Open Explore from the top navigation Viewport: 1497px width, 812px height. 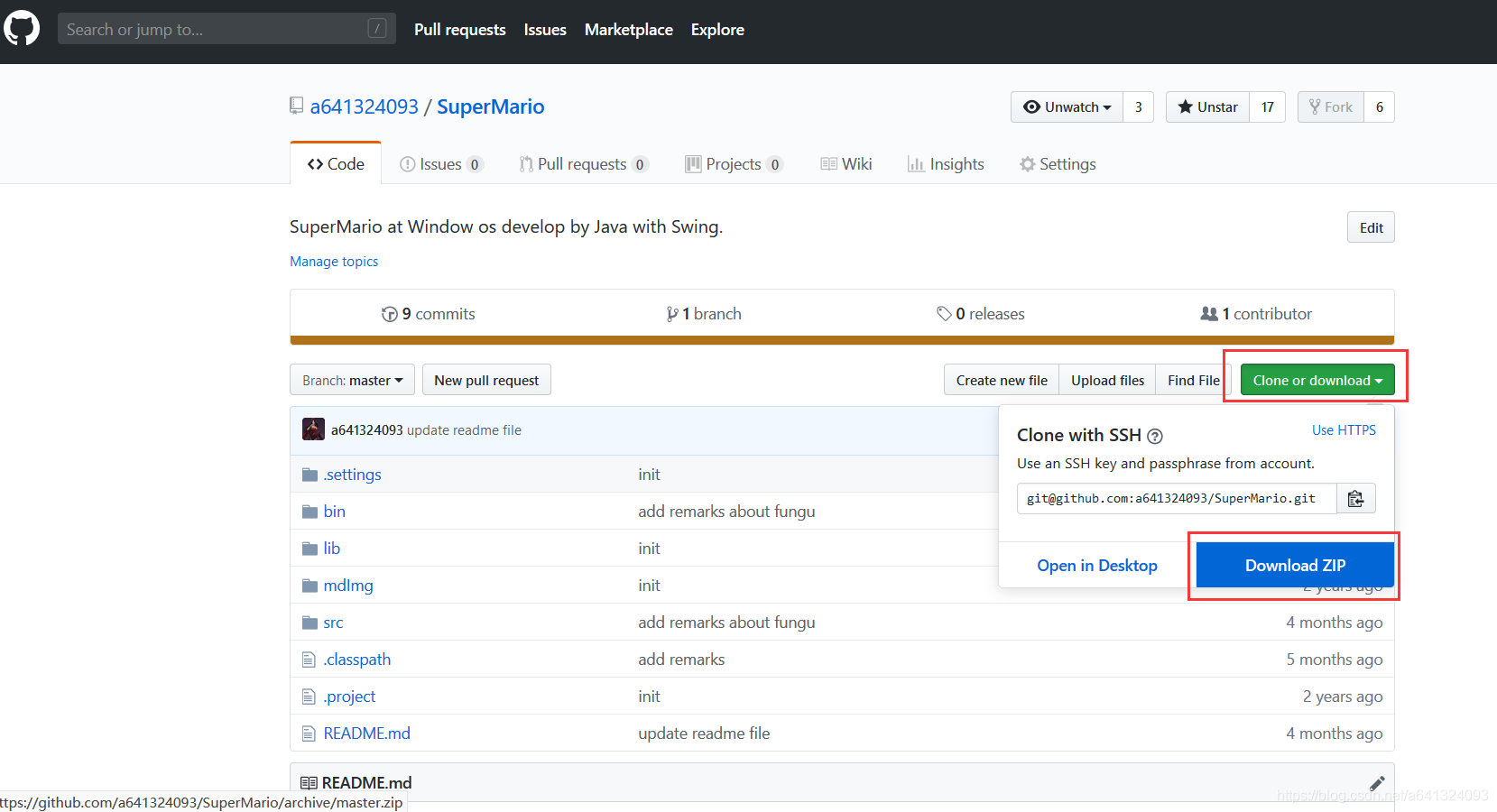[717, 30]
